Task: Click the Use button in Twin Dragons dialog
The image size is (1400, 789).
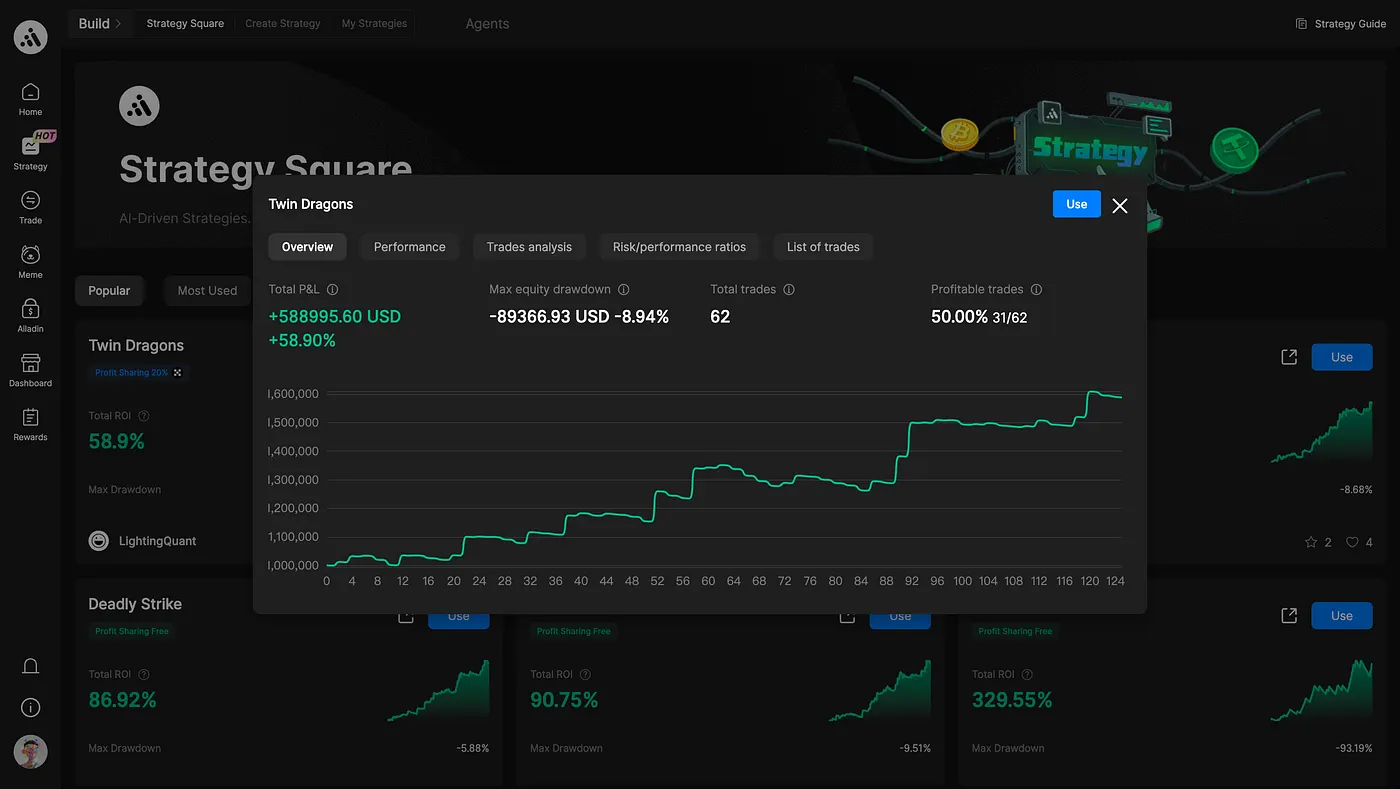Action: coord(1077,204)
